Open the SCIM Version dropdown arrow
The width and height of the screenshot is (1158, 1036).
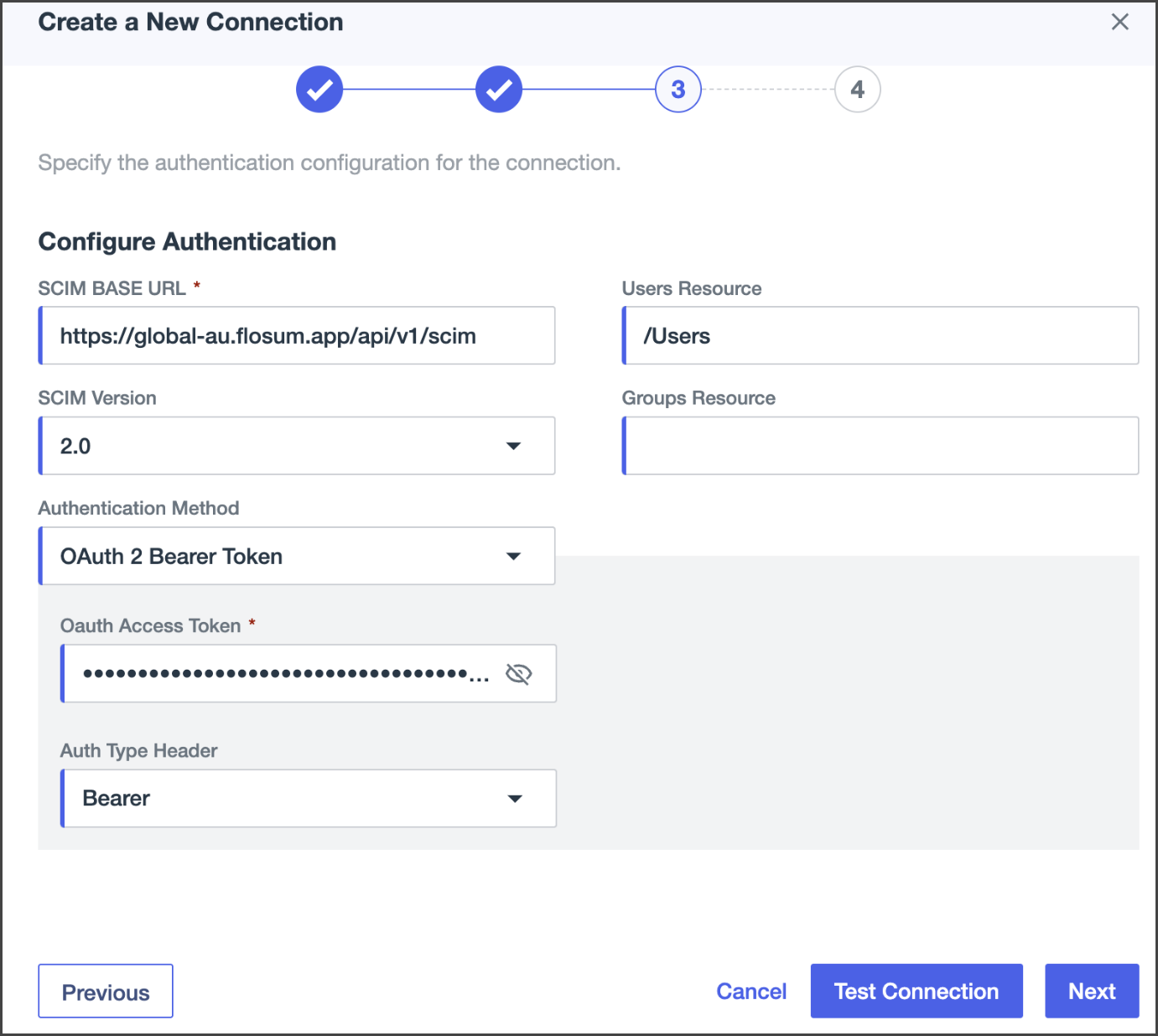pyautogui.click(x=513, y=446)
